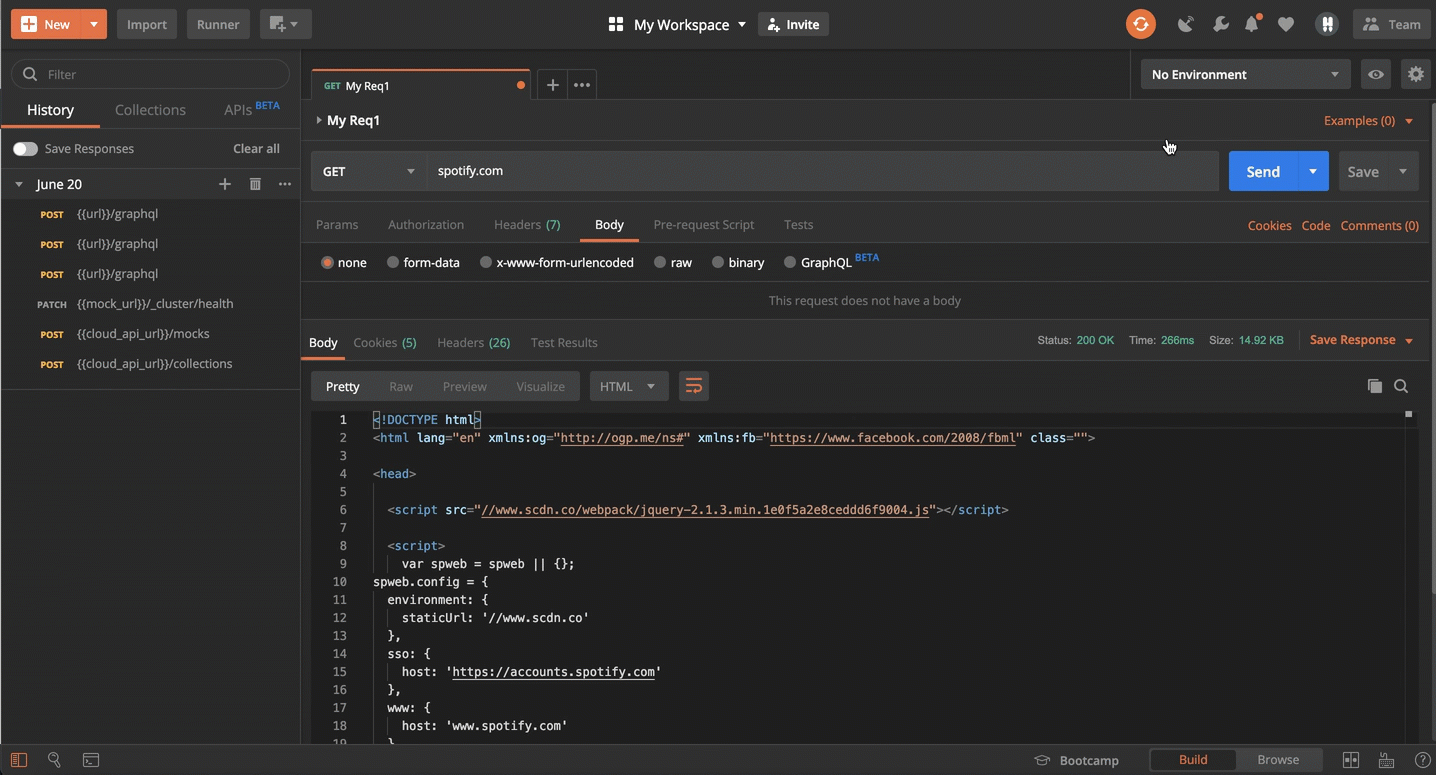
Task: Open the No Environment dropdown
Action: coord(1246,74)
